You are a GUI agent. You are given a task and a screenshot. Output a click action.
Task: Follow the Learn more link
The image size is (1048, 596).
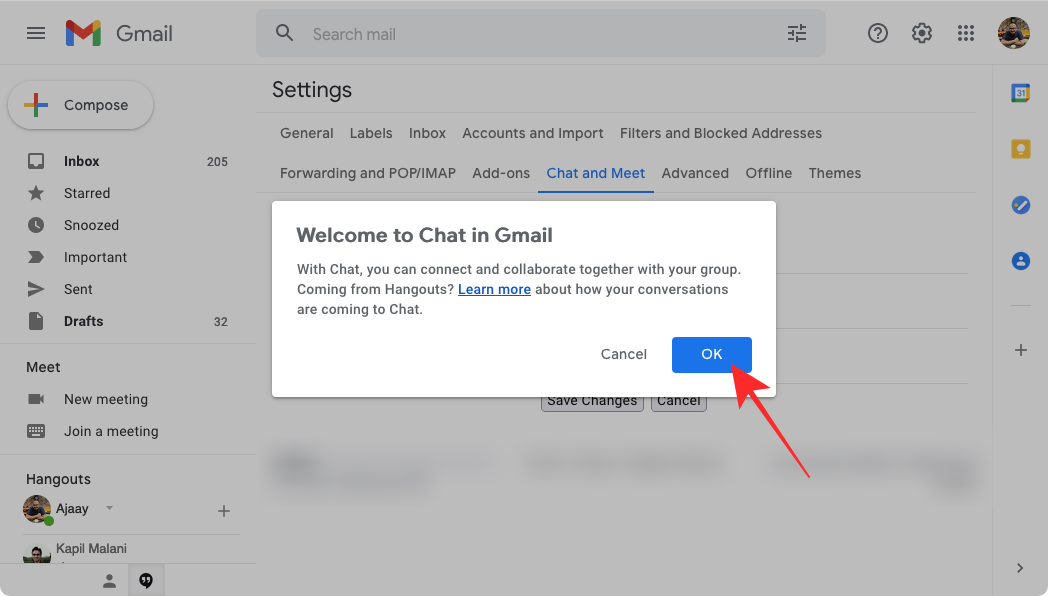494,289
